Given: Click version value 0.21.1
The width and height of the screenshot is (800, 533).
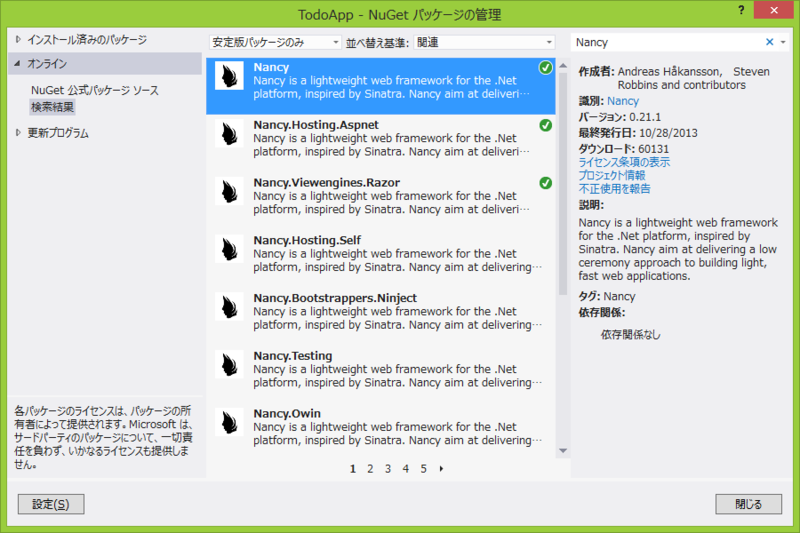Looking at the screenshot, I should (645, 117).
